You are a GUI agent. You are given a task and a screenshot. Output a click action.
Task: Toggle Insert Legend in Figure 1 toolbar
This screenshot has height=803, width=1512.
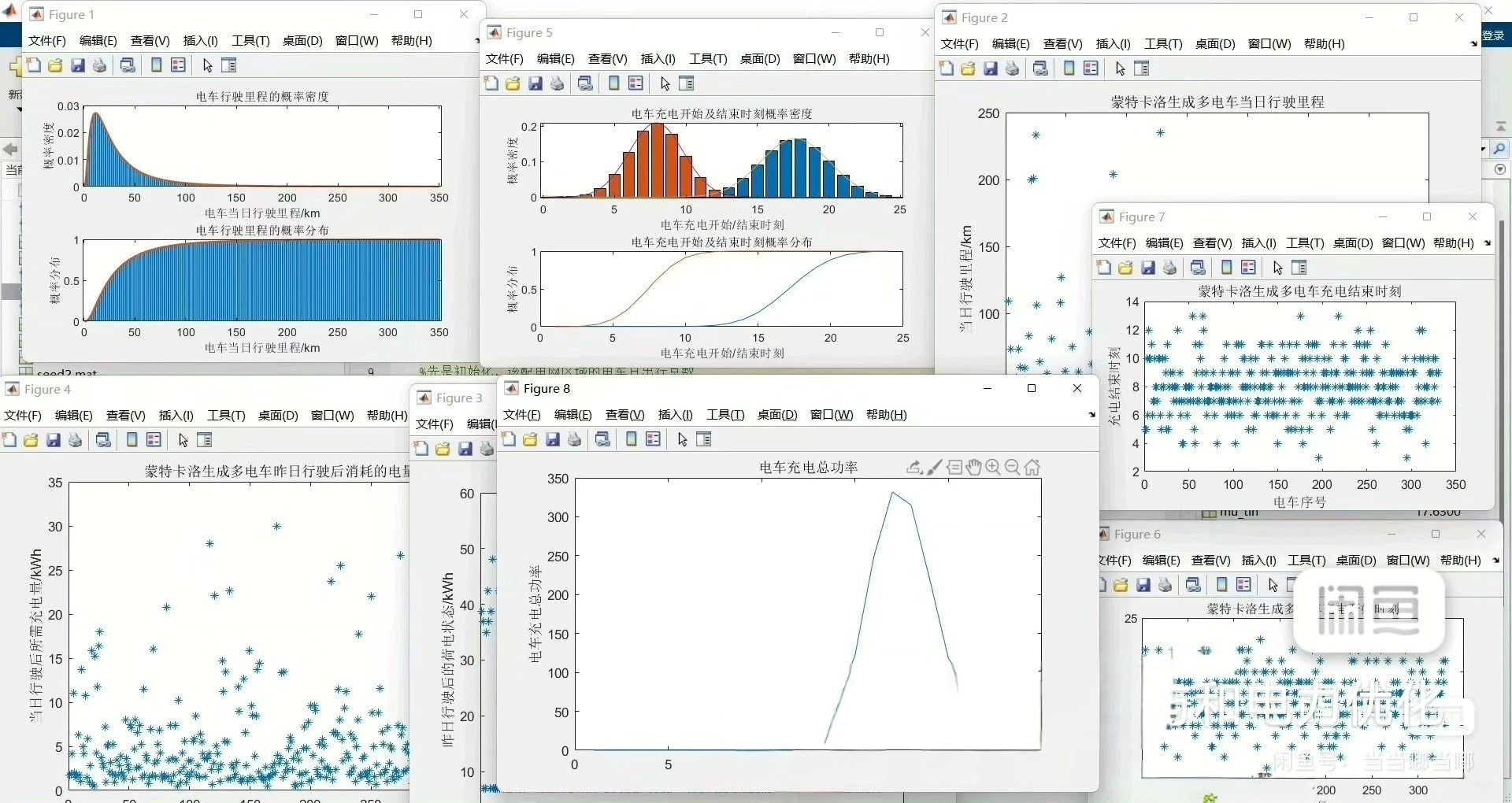pos(179,65)
